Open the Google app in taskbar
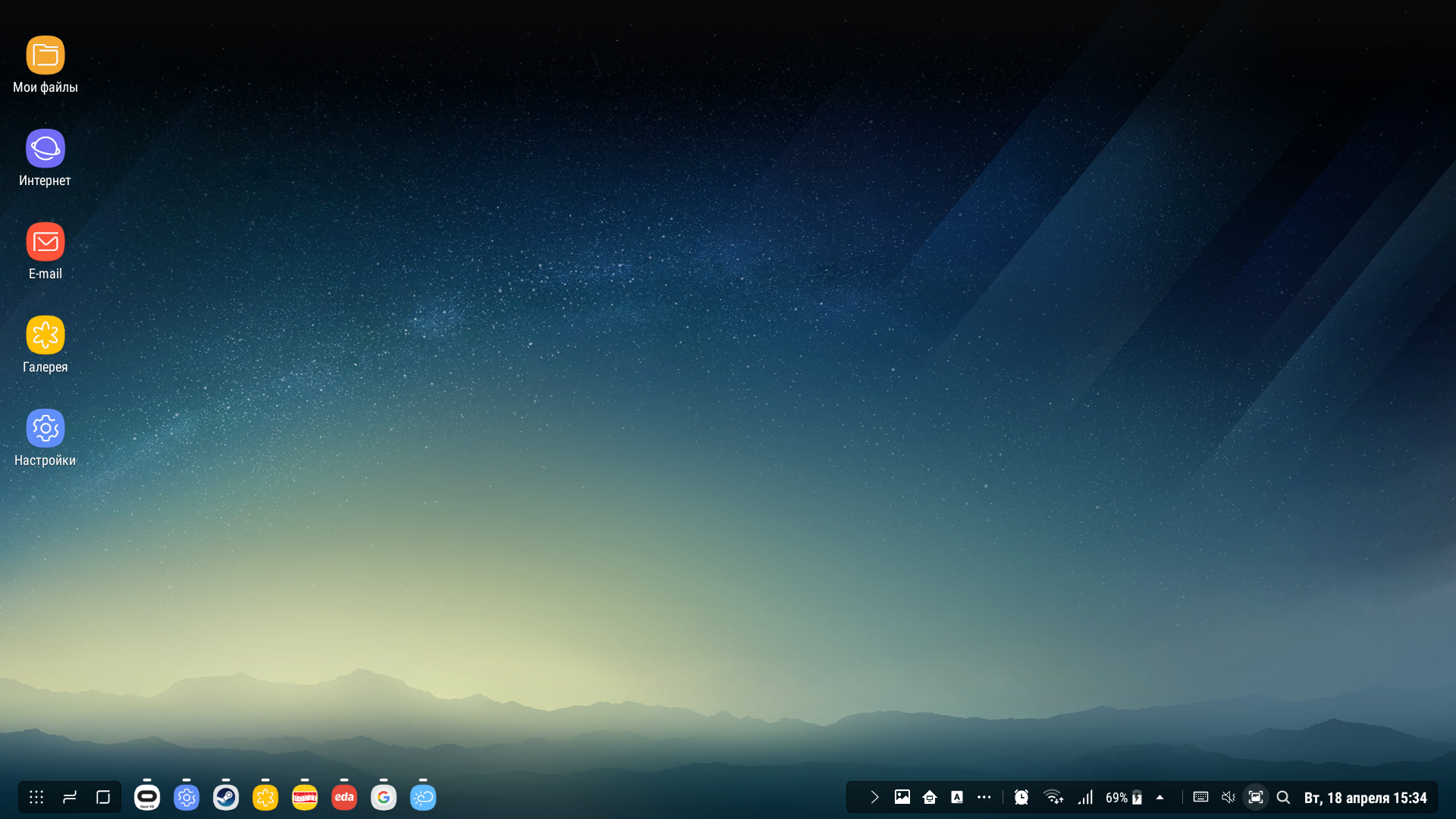The width and height of the screenshot is (1456, 819). [384, 797]
